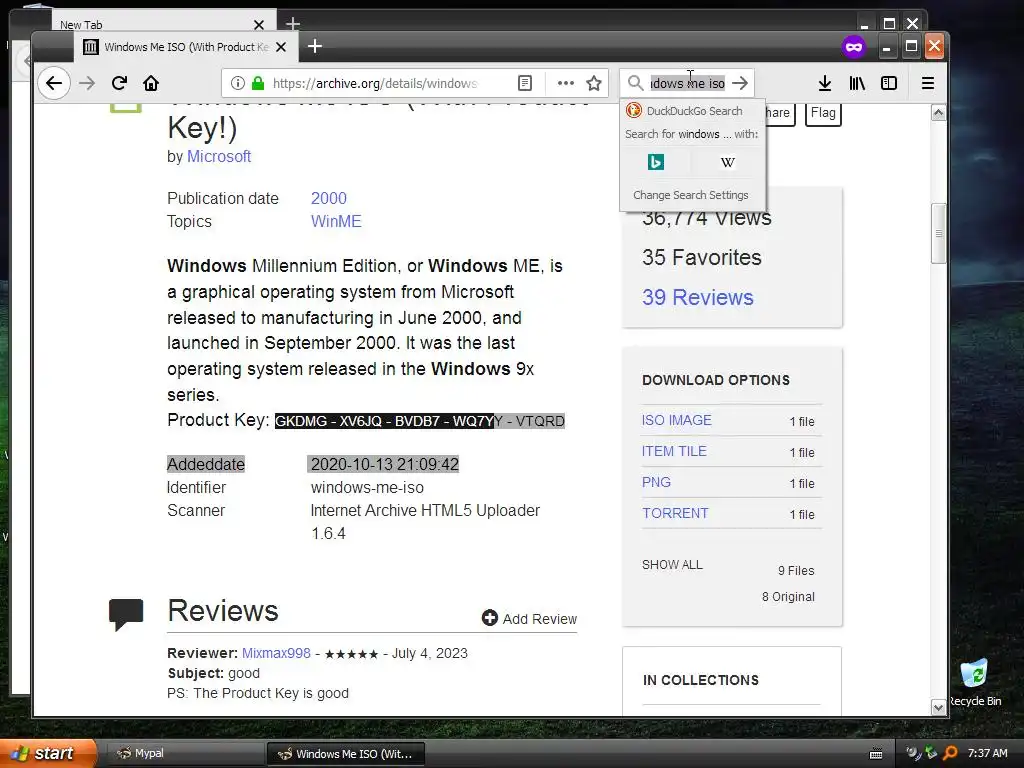The width and height of the screenshot is (1024, 768).
Task: Click the Addeddate value 2020-10-13 21:09:42
Action: [x=385, y=464]
